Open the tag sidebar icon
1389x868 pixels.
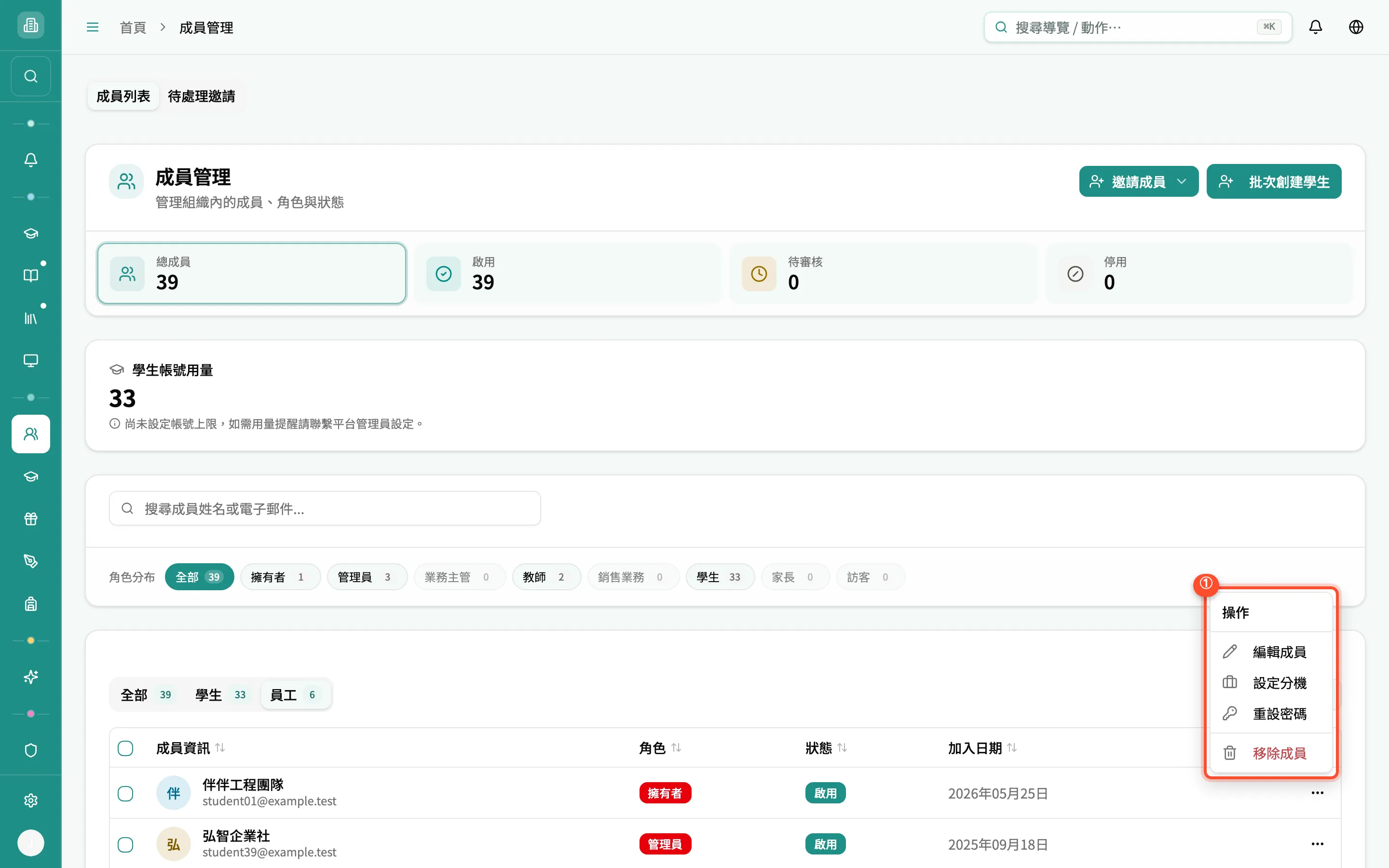pos(30,561)
